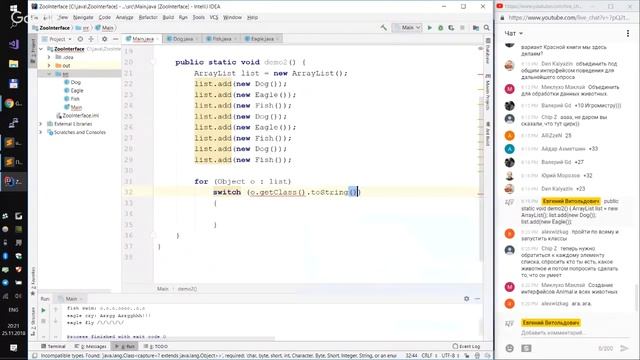640x360 pixels.
Task: Hide the Run panel with minus icon
Action: [478, 299]
